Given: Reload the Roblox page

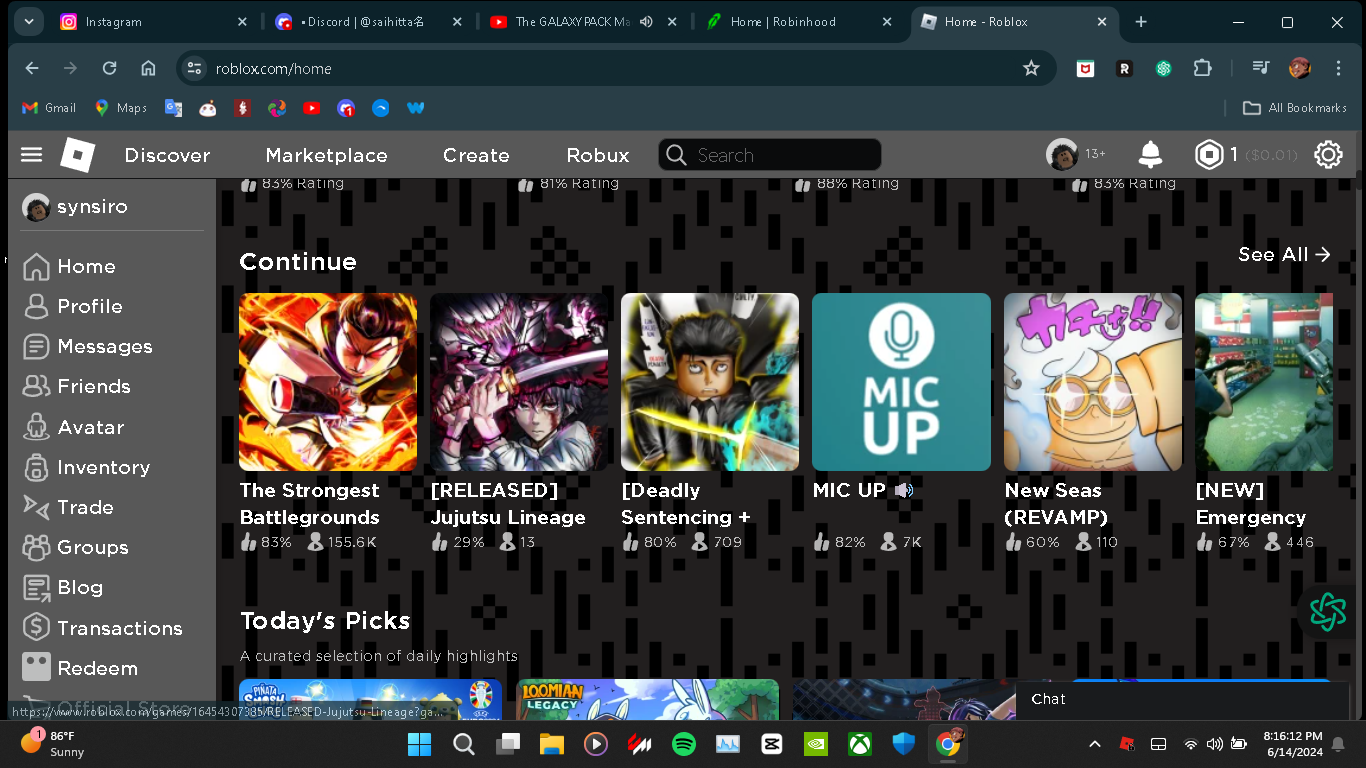Looking at the screenshot, I should 110,68.
